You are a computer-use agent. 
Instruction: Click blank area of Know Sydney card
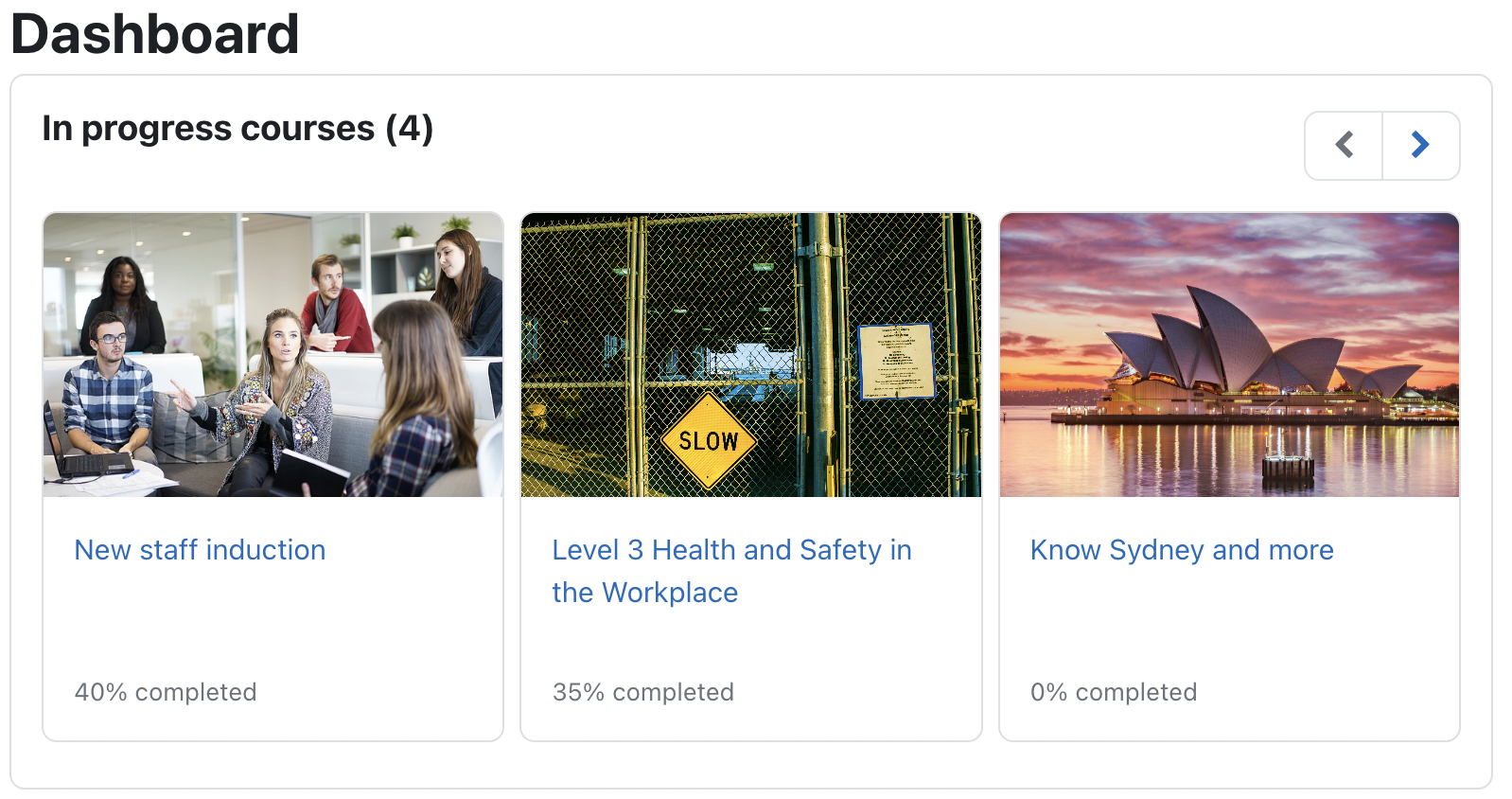(x=1229, y=625)
